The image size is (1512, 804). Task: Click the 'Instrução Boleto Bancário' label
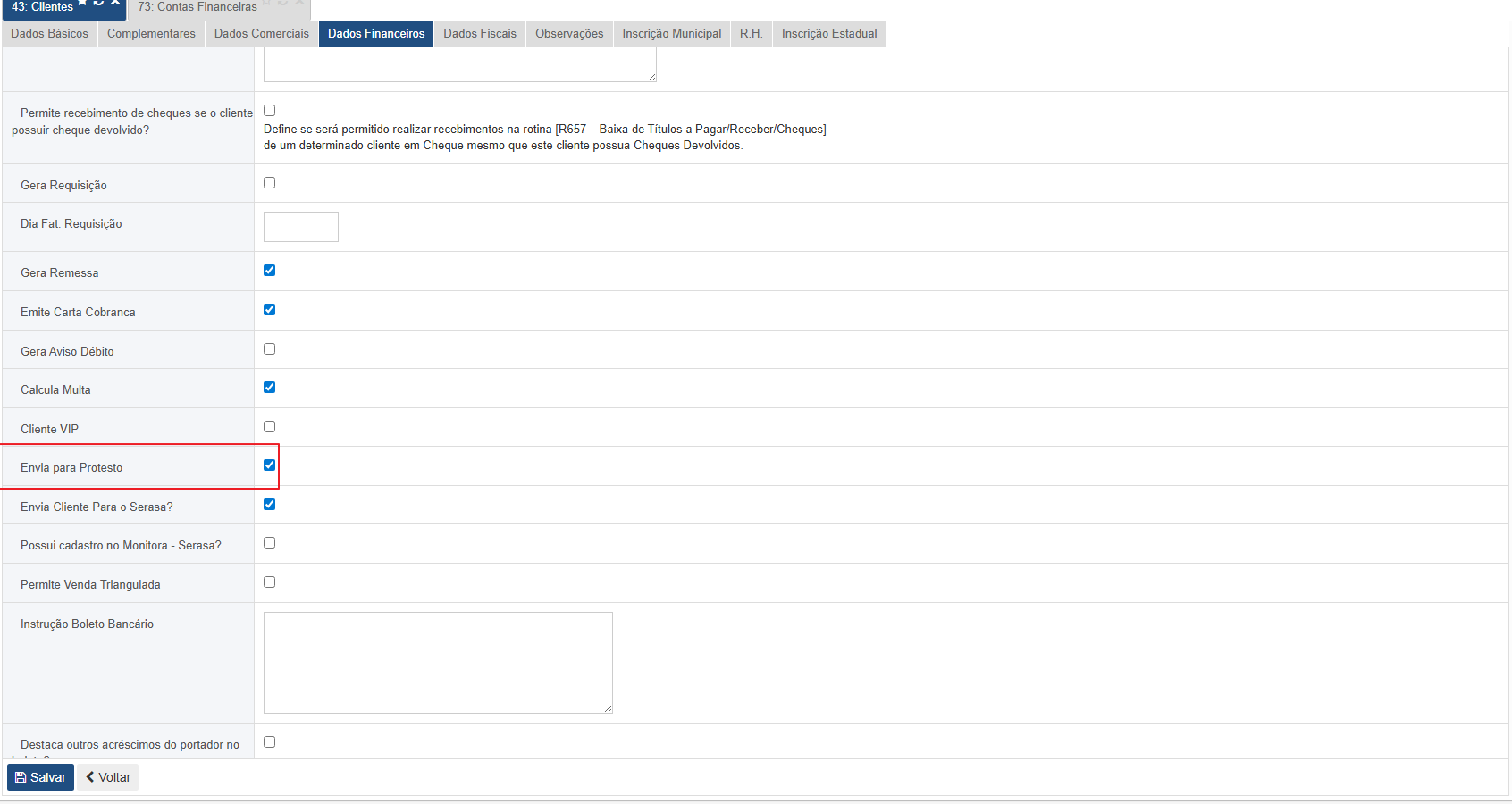88,624
